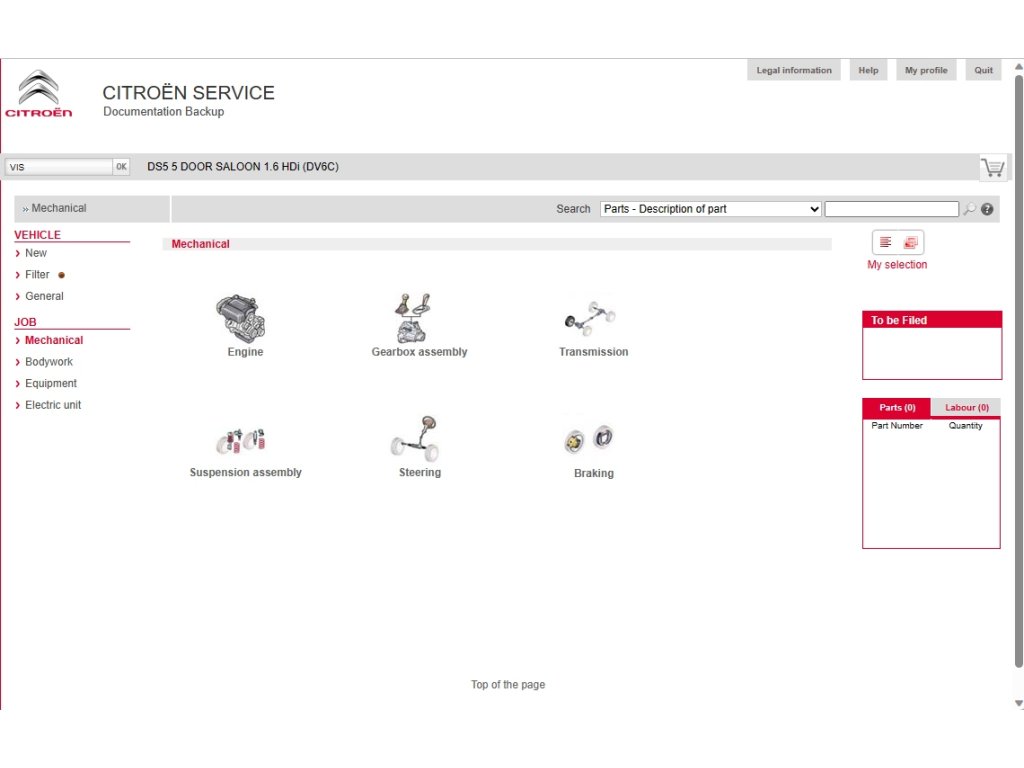Switch to the Labour (0) tab
The height and width of the screenshot is (768, 1024).
(966, 408)
